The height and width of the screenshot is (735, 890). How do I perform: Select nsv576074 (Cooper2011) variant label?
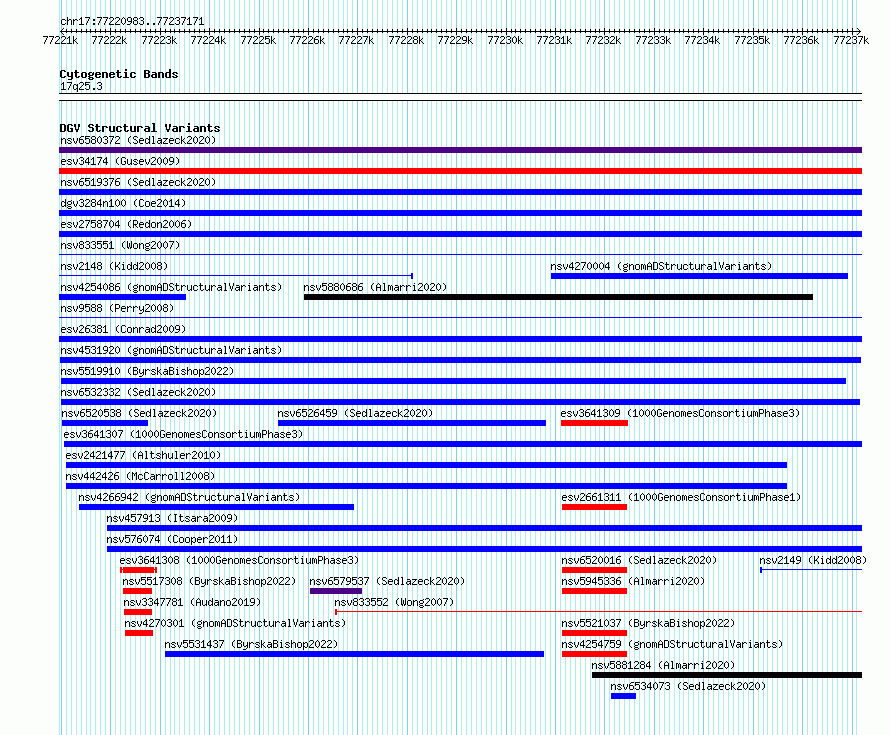point(172,539)
